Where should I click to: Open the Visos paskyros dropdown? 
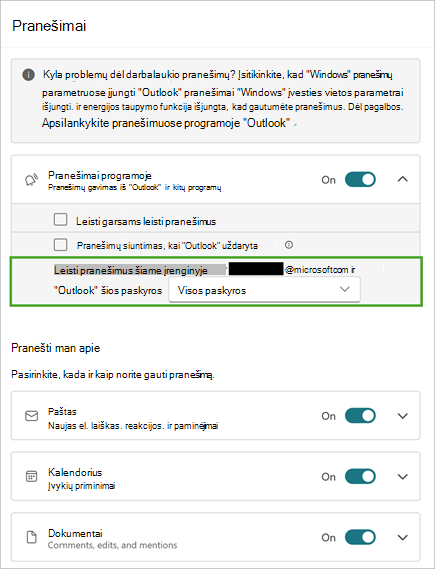tap(264, 290)
